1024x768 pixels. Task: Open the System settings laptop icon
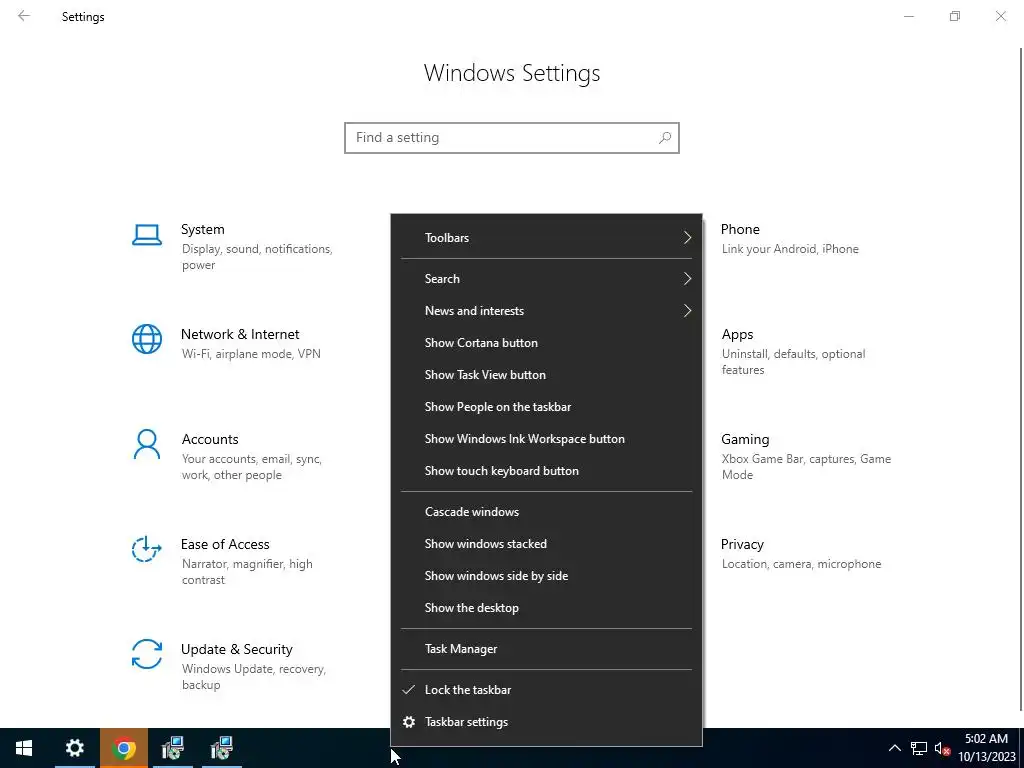[147, 235]
